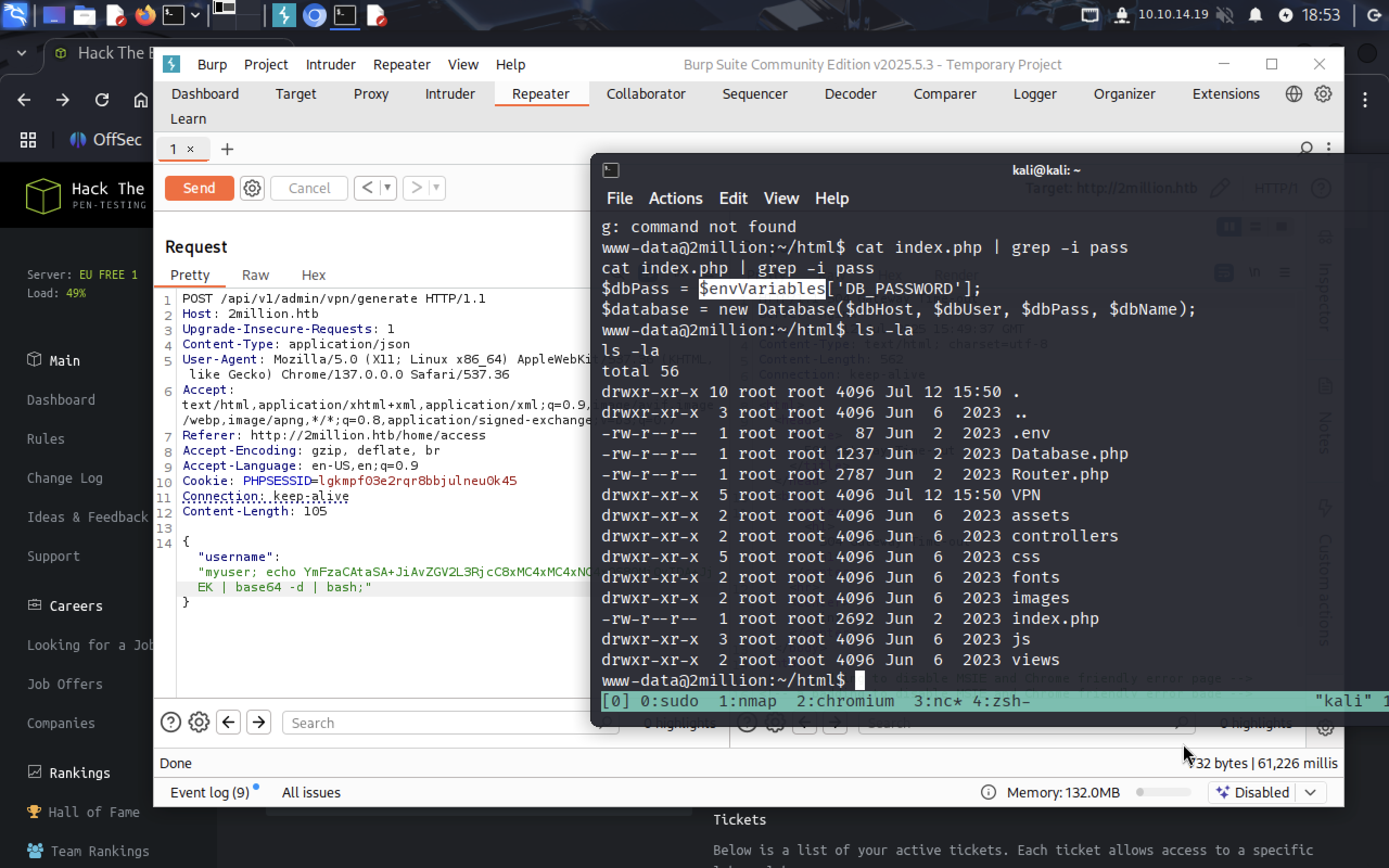1389x868 pixels.
Task: Open search settings gear below the request editor
Action: 199,722
